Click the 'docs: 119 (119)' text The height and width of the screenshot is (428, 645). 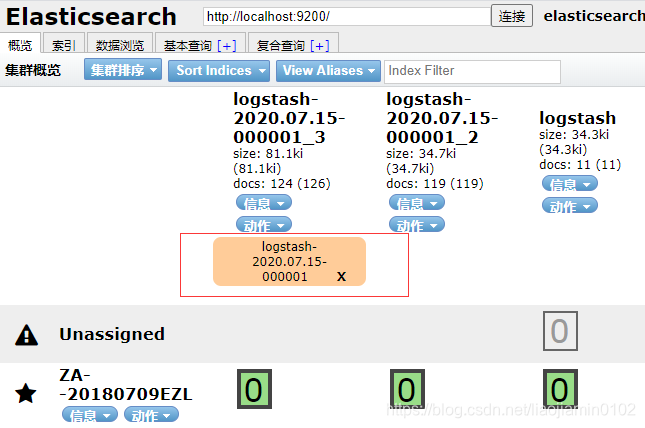tap(435, 184)
